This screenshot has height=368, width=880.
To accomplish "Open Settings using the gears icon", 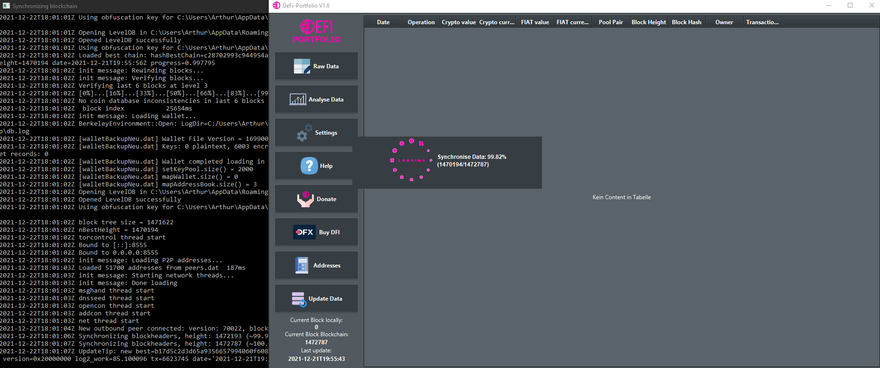I will 304,132.
